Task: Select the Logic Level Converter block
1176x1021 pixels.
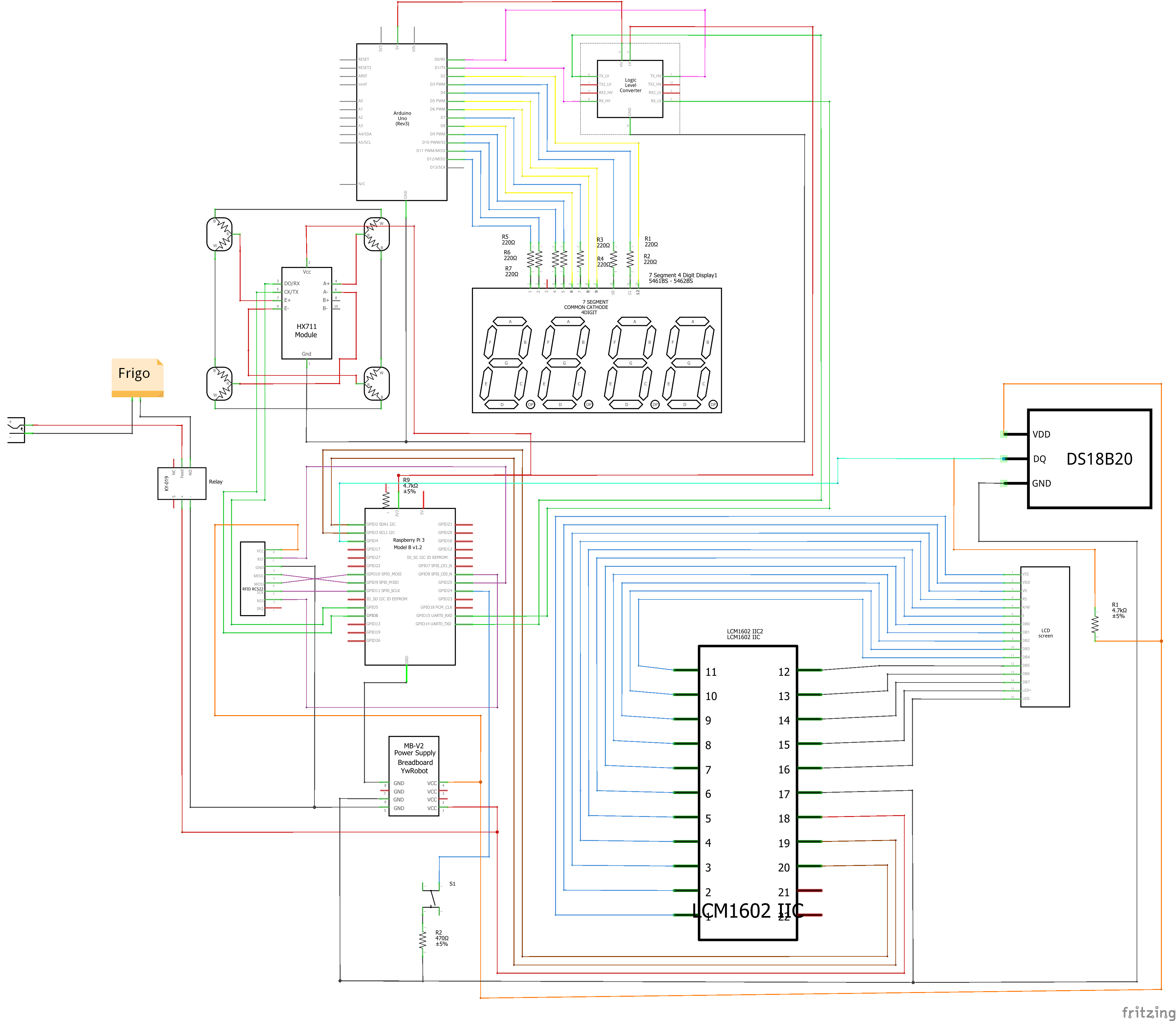Action: pyautogui.click(x=630, y=89)
